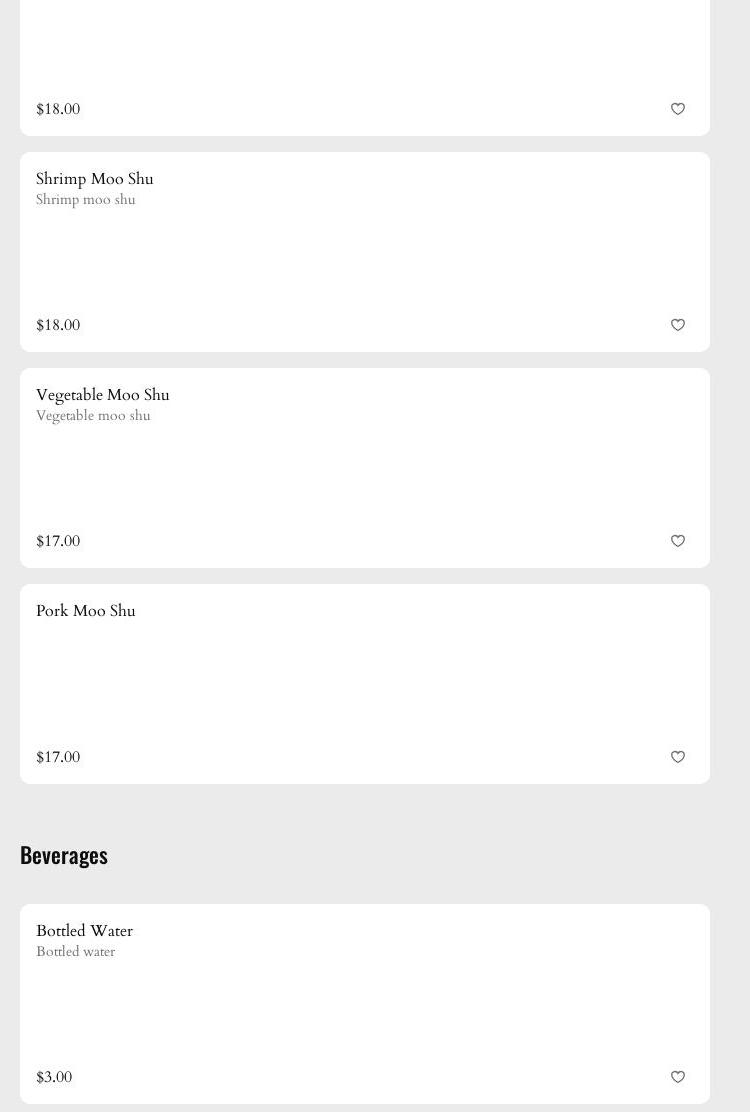Add Bottled Water to favorites
This screenshot has width=750, height=1112.
point(678,1077)
